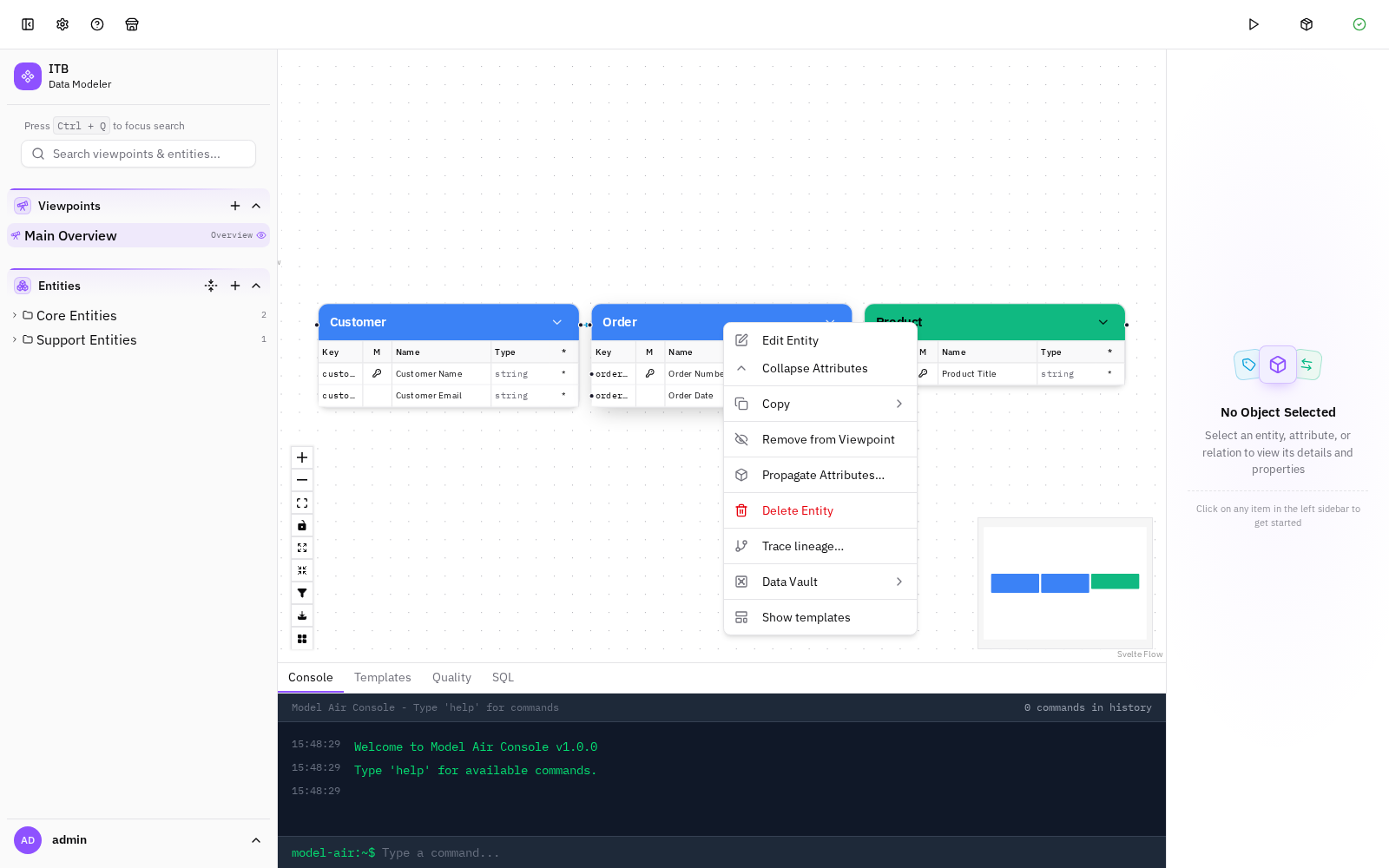Toggle the canvas lock control
The image size is (1389, 868).
coord(302,525)
